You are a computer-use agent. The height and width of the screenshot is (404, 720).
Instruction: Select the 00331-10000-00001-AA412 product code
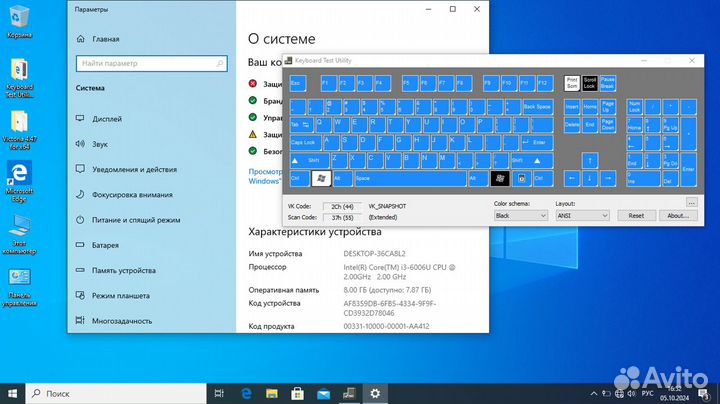pyautogui.click(x=386, y=326)
